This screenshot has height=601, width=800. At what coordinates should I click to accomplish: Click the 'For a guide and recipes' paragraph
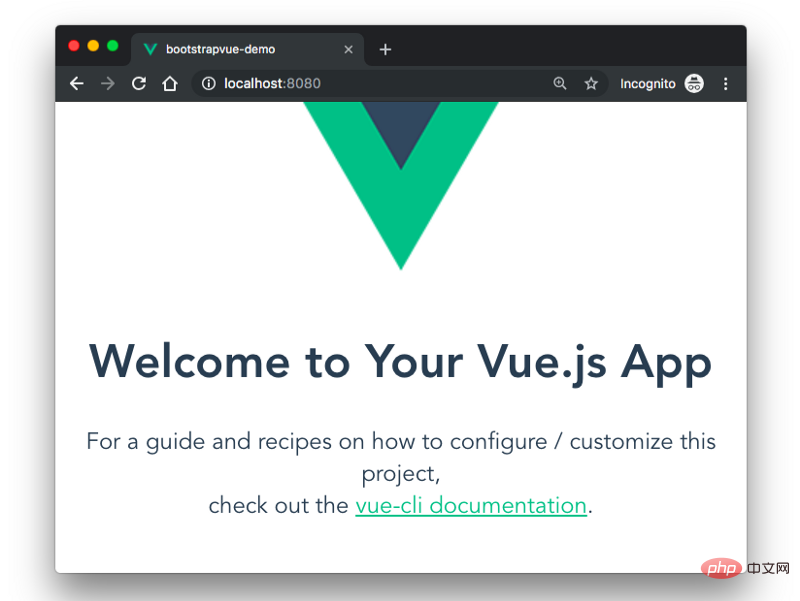click(x=401, y=473)
